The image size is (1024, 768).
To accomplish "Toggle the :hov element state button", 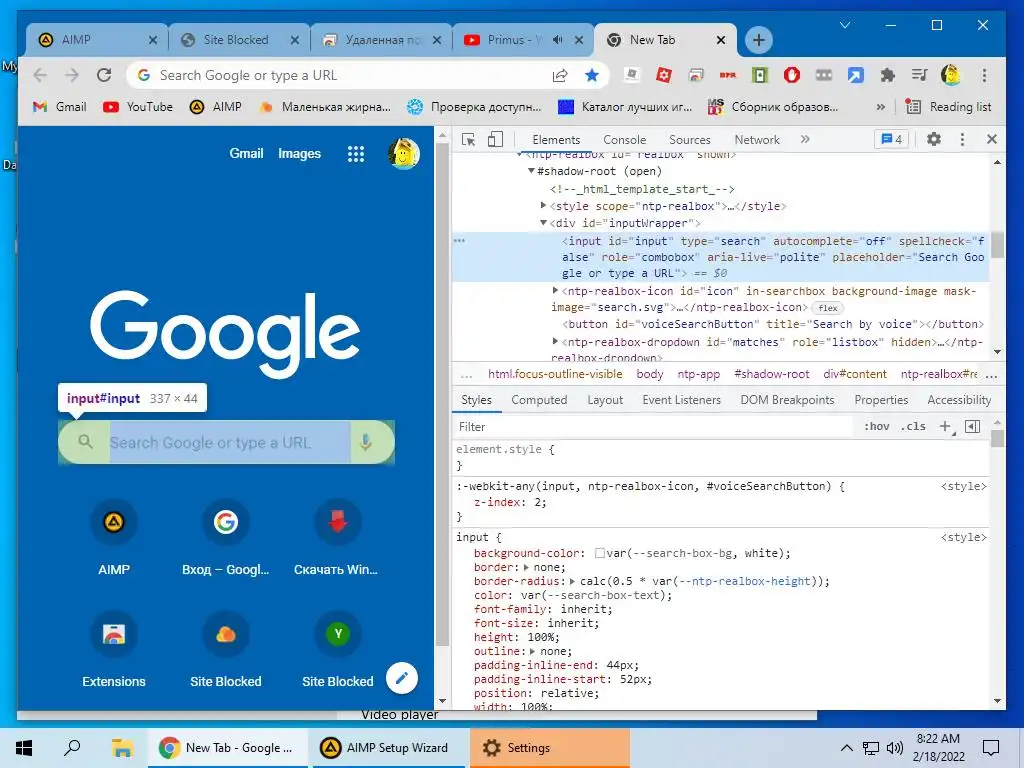I will pyautogui.click(x=876, y=426).
